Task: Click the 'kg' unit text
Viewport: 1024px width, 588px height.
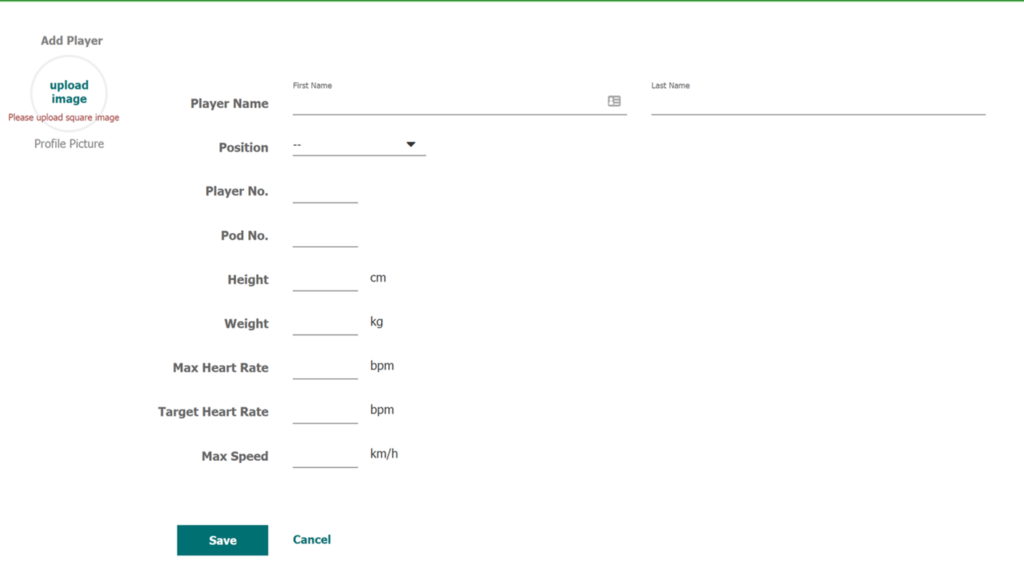Action: click(x=377, y=322)
